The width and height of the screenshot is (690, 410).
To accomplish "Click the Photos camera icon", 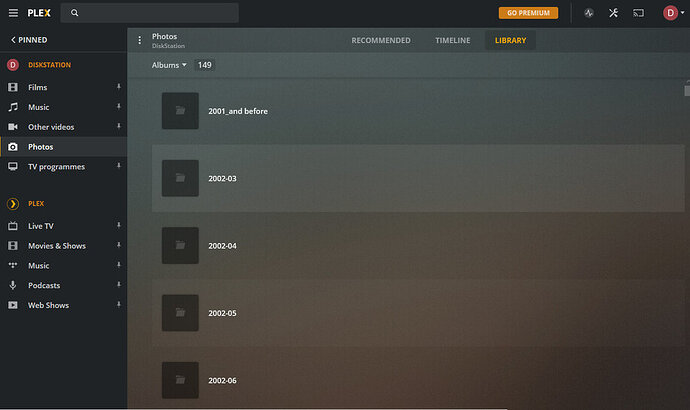I will (13, 146).
